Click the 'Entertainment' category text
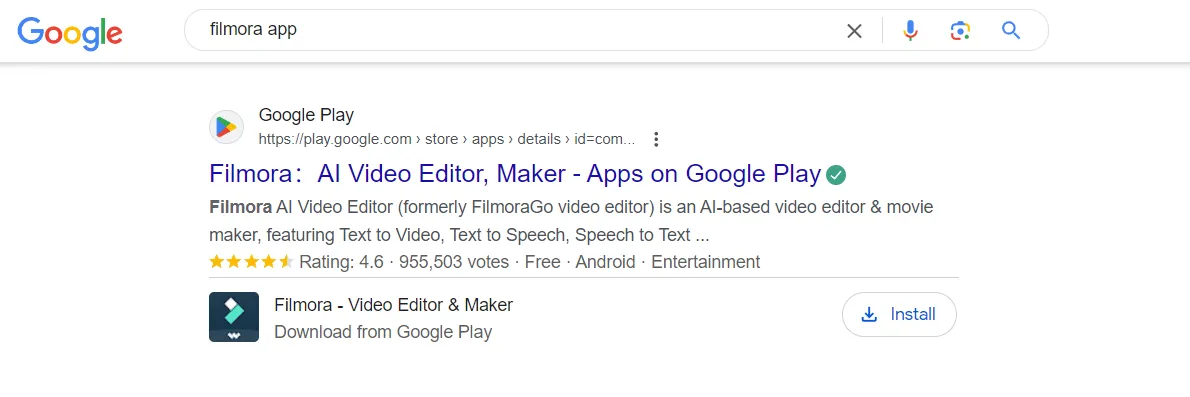The width and height of the screenshot is (1190, 397). coord(705,263)
